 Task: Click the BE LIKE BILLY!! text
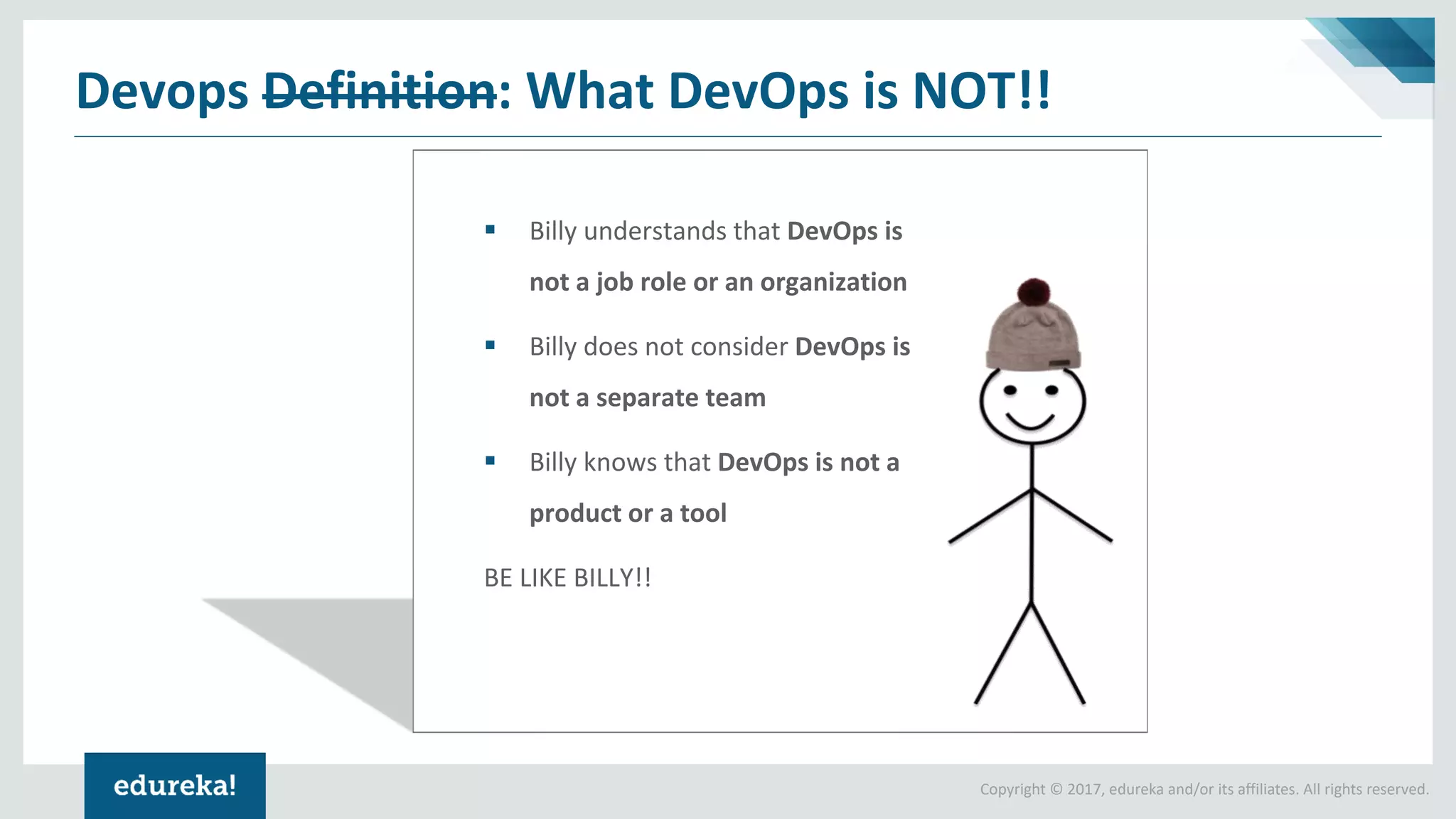(567, 578)
